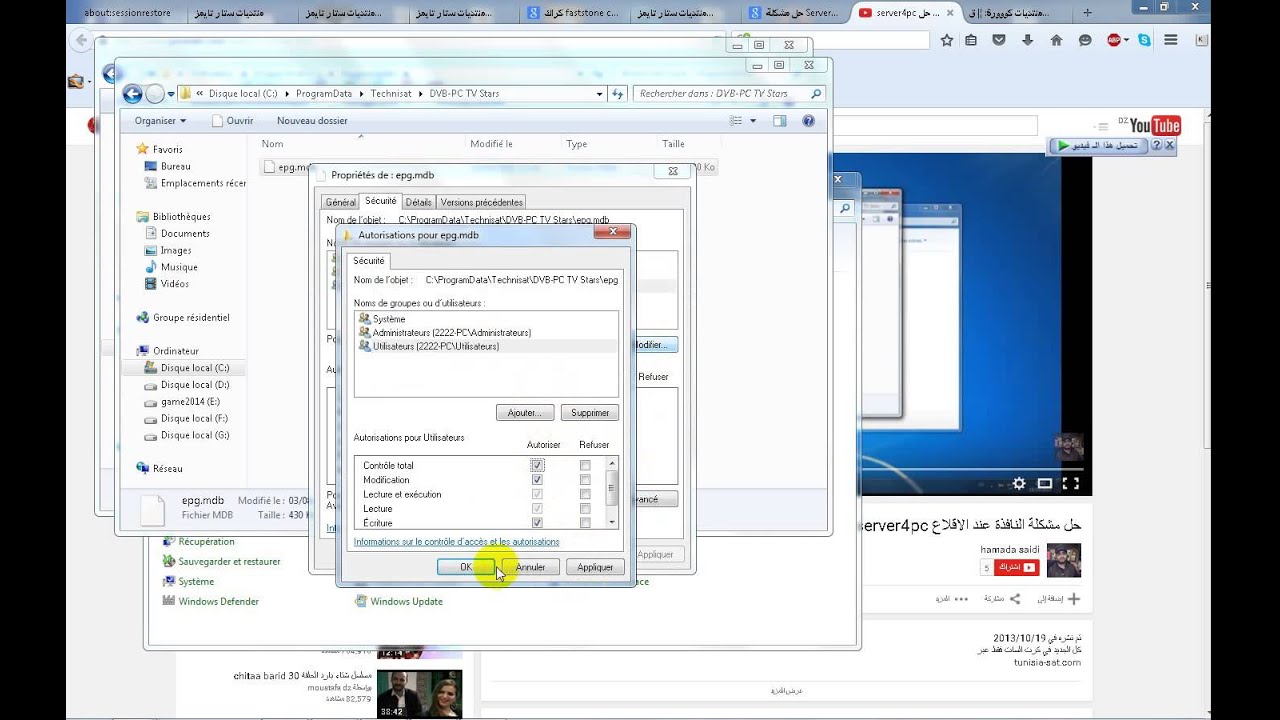
Task: Open Windows Update in the Control Panel
Action: tap(406, 601)
